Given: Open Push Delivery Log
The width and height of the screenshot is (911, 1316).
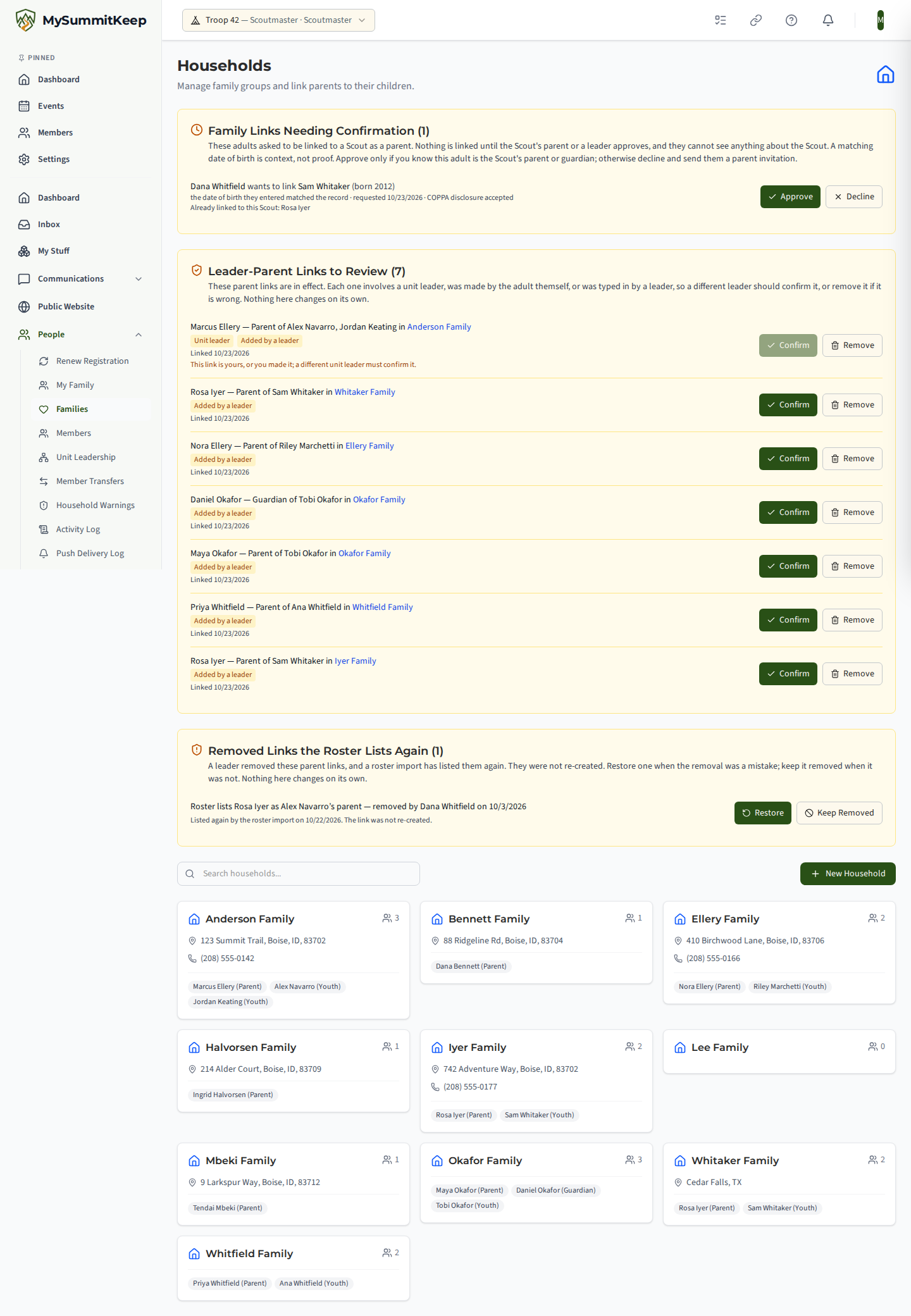Looking at the screenshot, I should pos(91,553).
